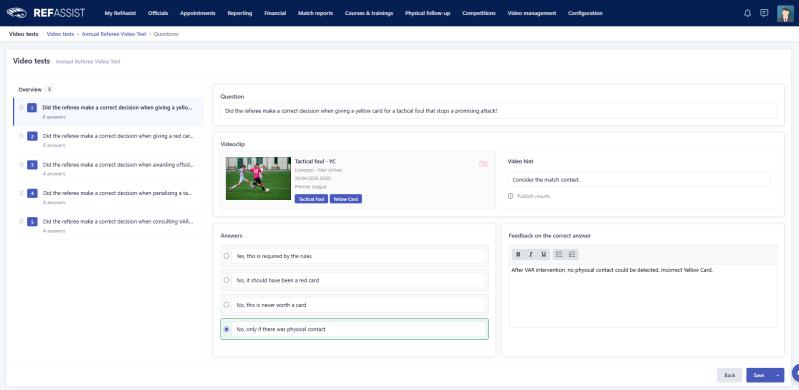
Task: Click Publish results text
Action: point(534,196)
